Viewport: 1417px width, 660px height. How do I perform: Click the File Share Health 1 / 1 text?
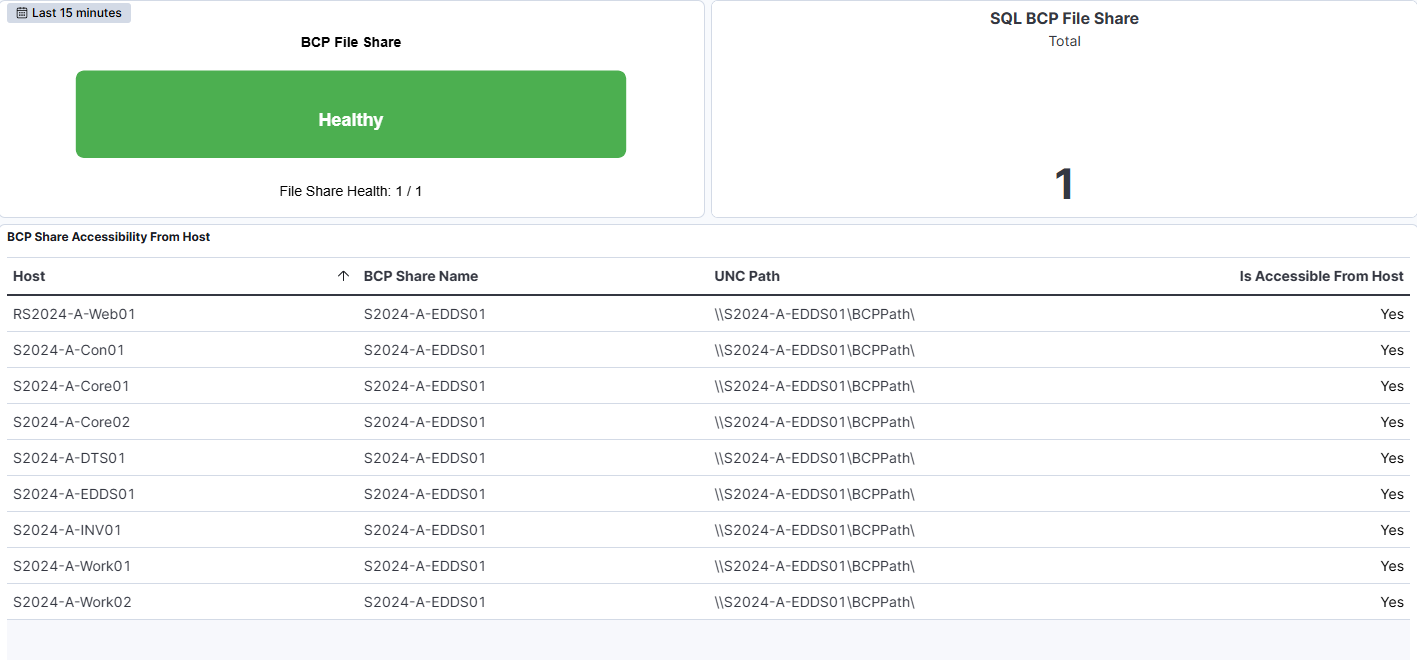351,190
